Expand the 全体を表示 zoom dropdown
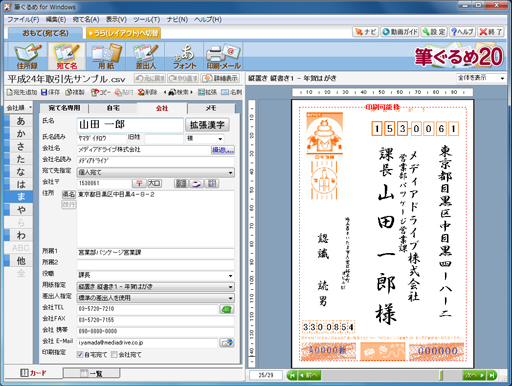The height and width of the screenshot is (386, 512). coord(480,78)
